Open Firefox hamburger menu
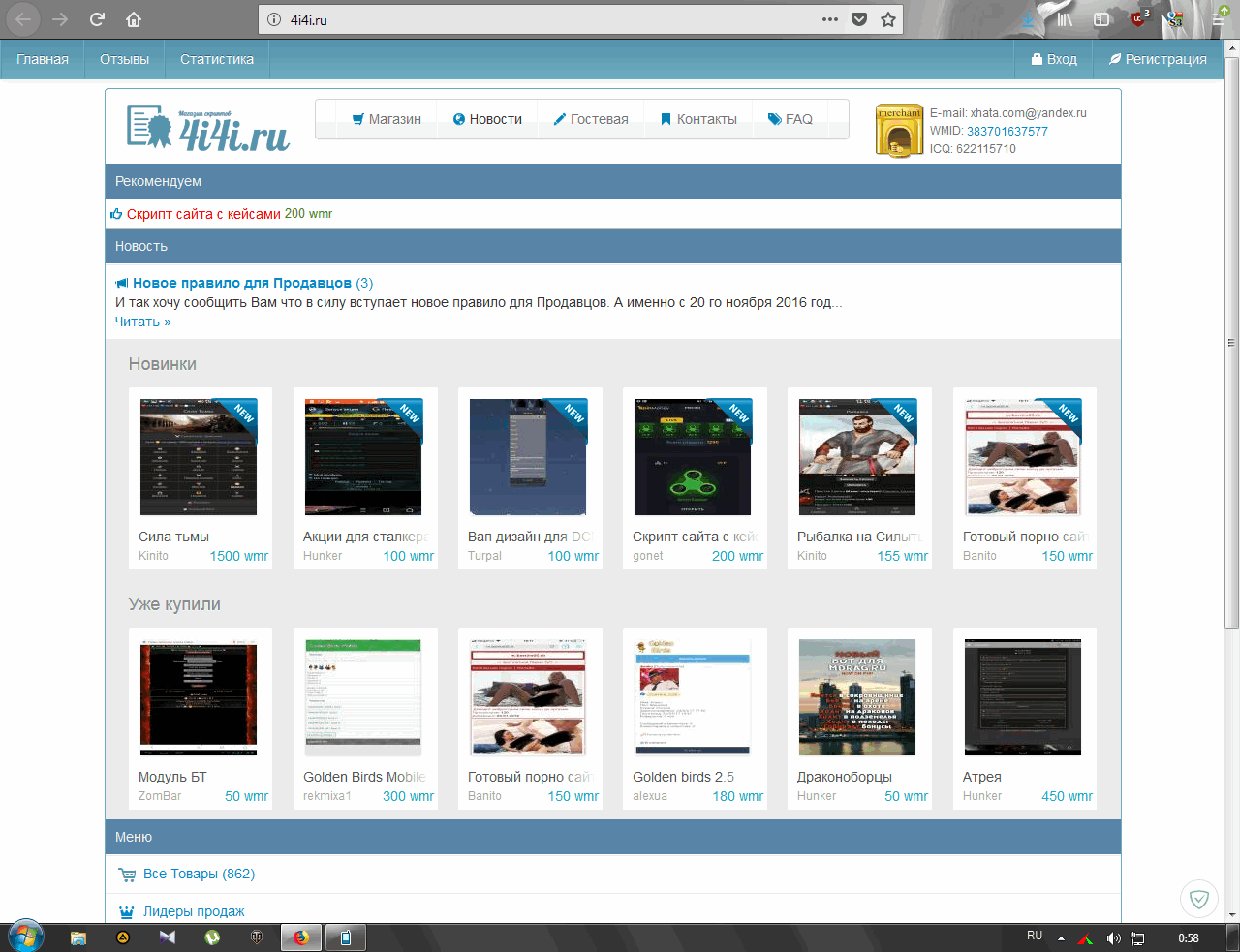1240x952 pixels. click(x=1219, y=19)
